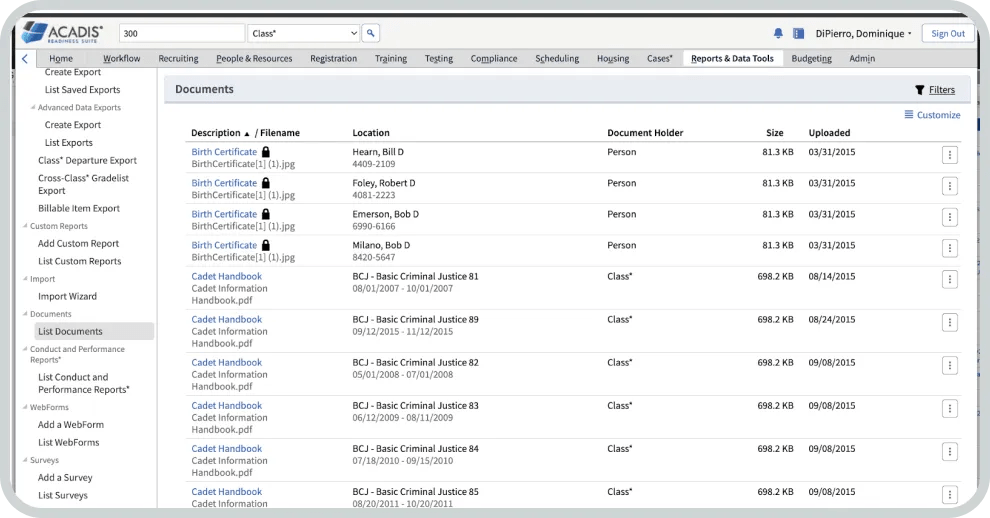Open the help book icon

click(x=798, y=33)
